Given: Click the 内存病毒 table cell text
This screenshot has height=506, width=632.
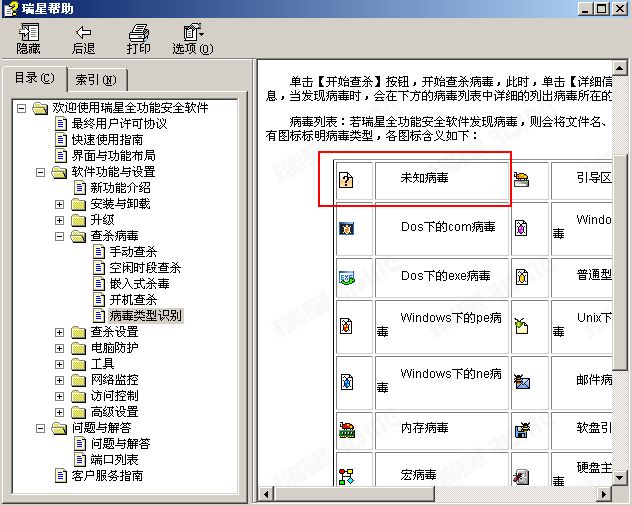Looking at the screenshot, I should tap(424, 428).
